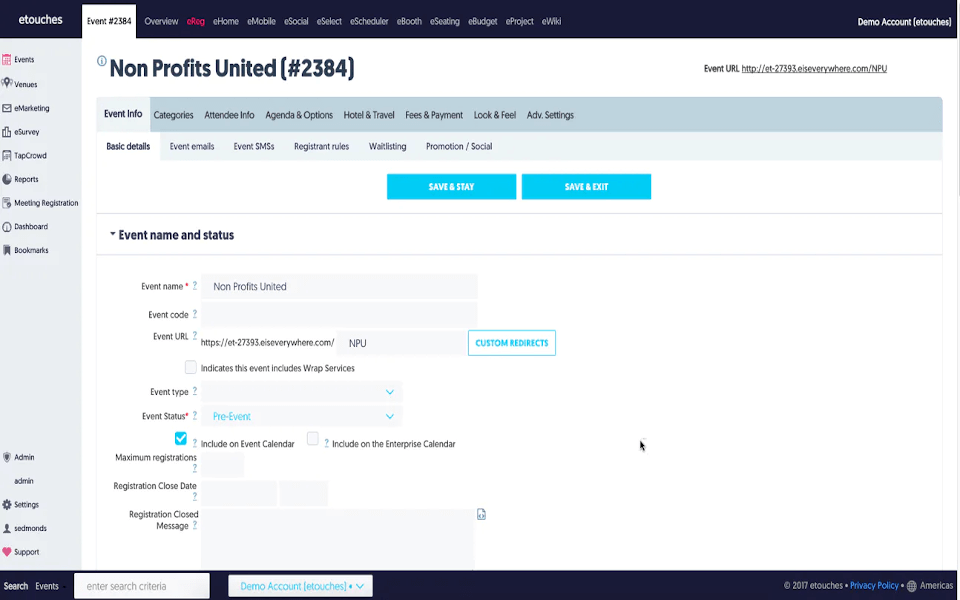Open the Event type dropdown
The width and height of the screenshot is (960, 600).
[x=301, y=392]
